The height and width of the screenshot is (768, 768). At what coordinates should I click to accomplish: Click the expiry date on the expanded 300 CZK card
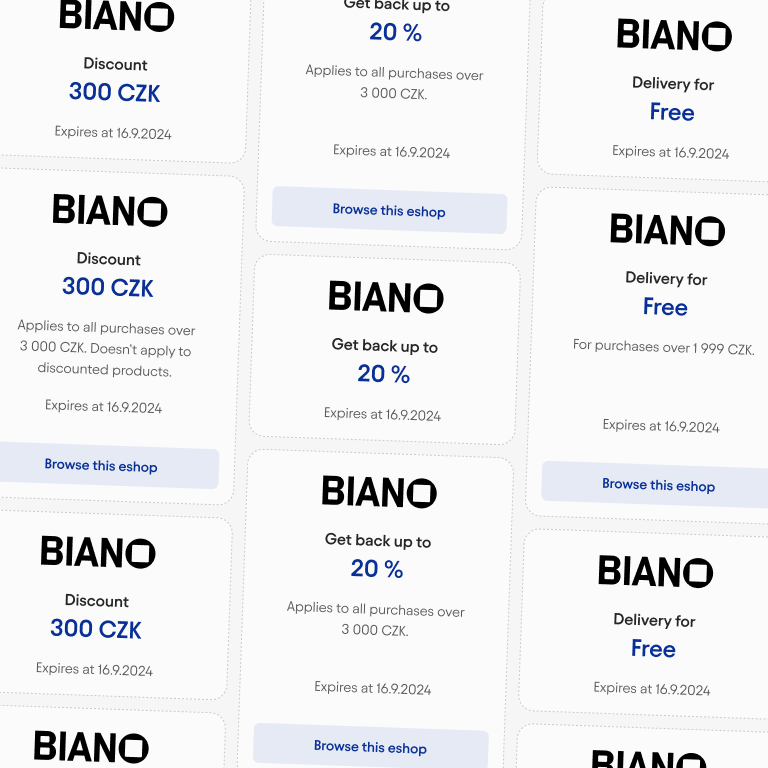click(103, 407)
